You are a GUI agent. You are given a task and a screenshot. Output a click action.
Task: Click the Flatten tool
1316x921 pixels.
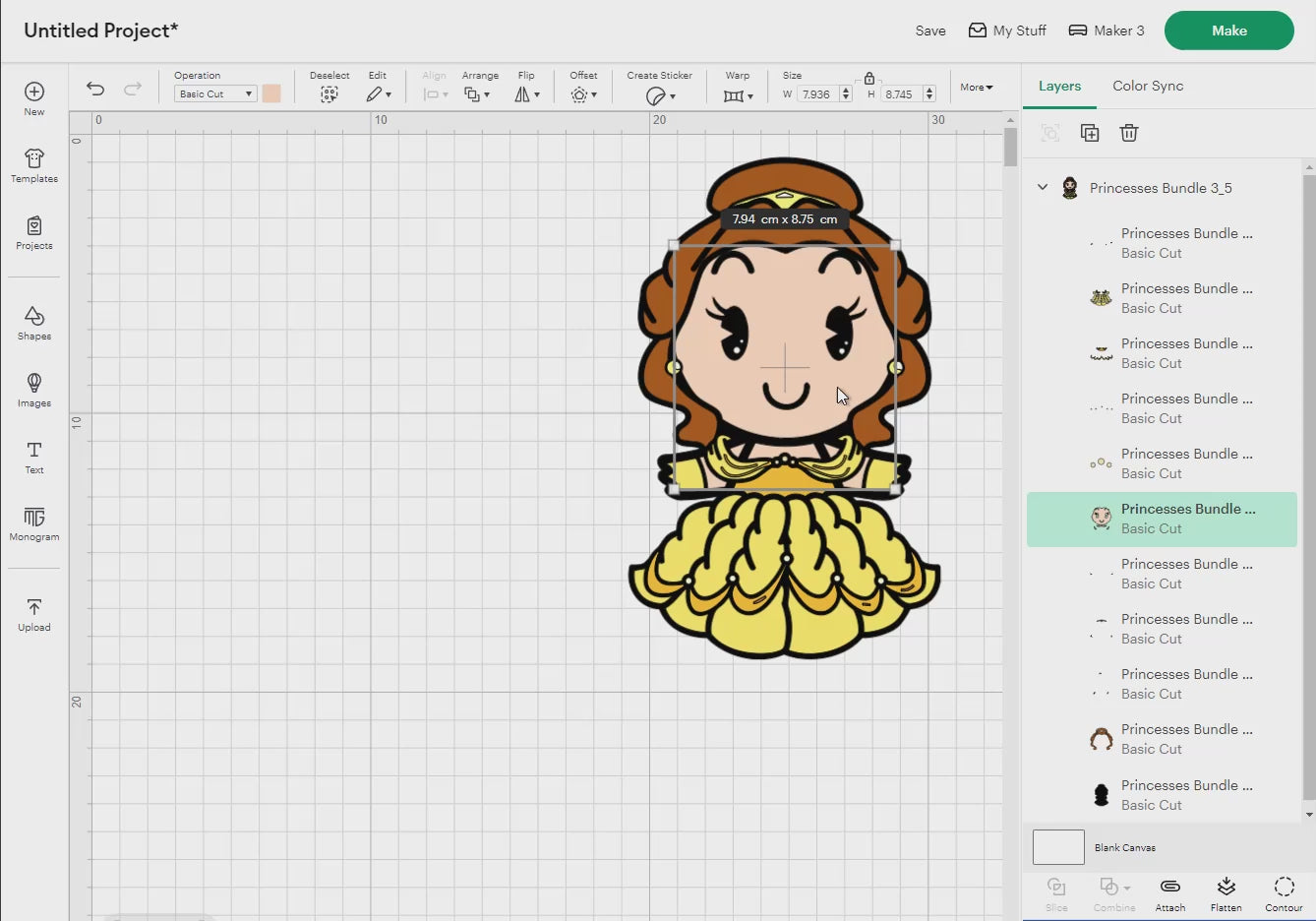1226,894
